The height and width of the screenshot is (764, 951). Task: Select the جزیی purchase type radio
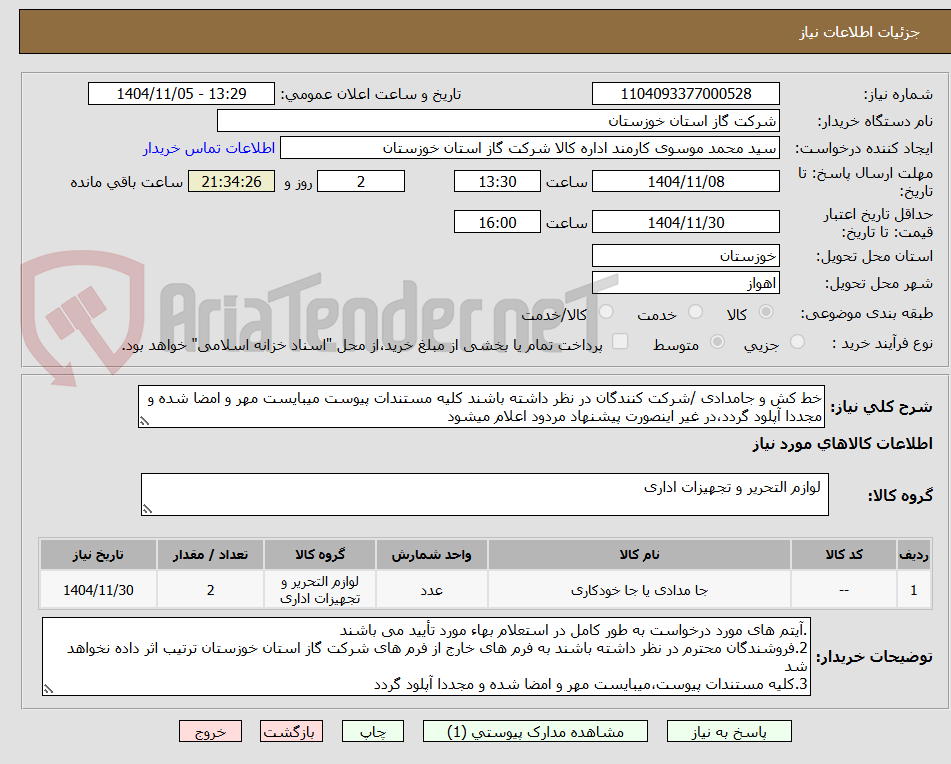(x=798, y=342)
